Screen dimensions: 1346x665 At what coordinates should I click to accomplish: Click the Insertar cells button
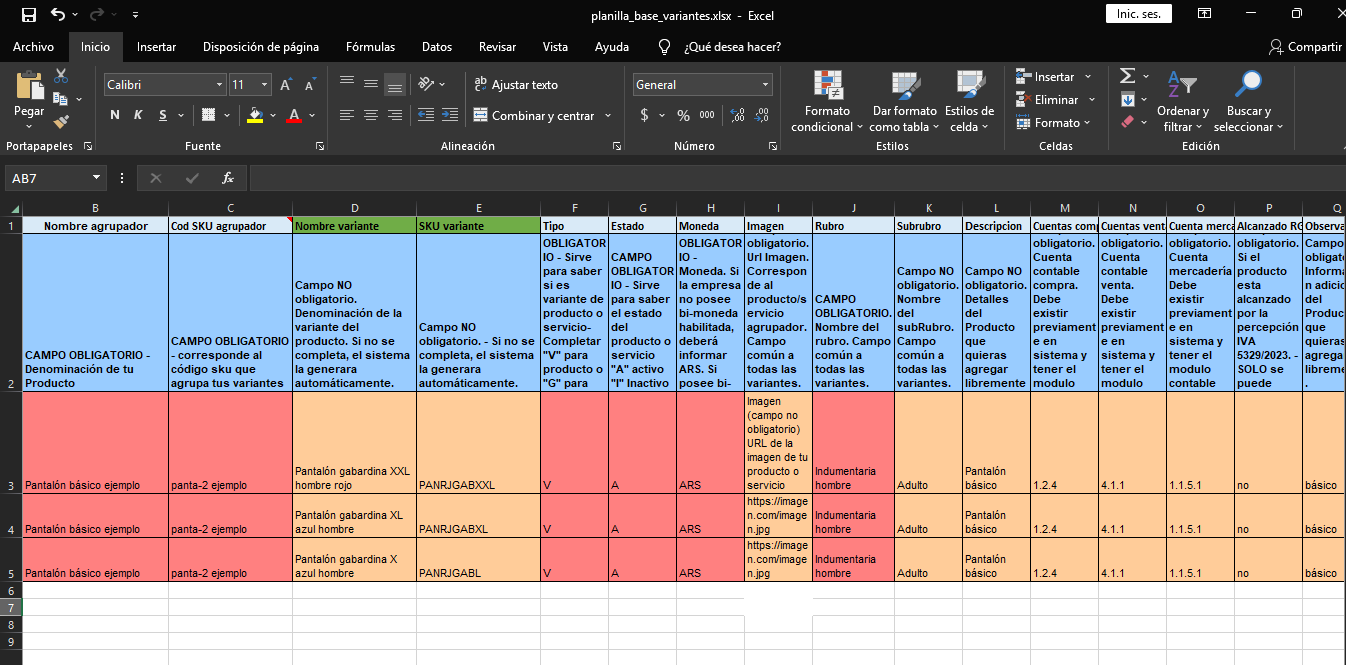point(1055,77)
